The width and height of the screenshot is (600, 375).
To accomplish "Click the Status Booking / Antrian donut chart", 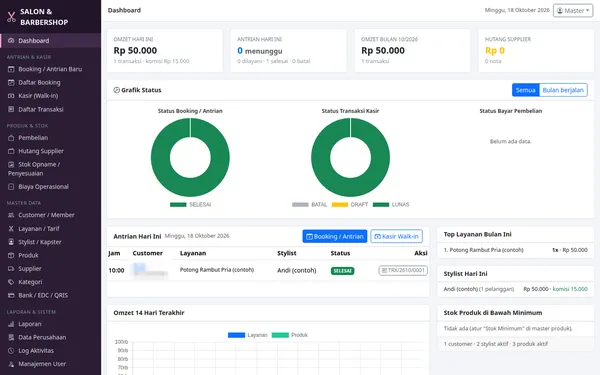I will 190,157.
